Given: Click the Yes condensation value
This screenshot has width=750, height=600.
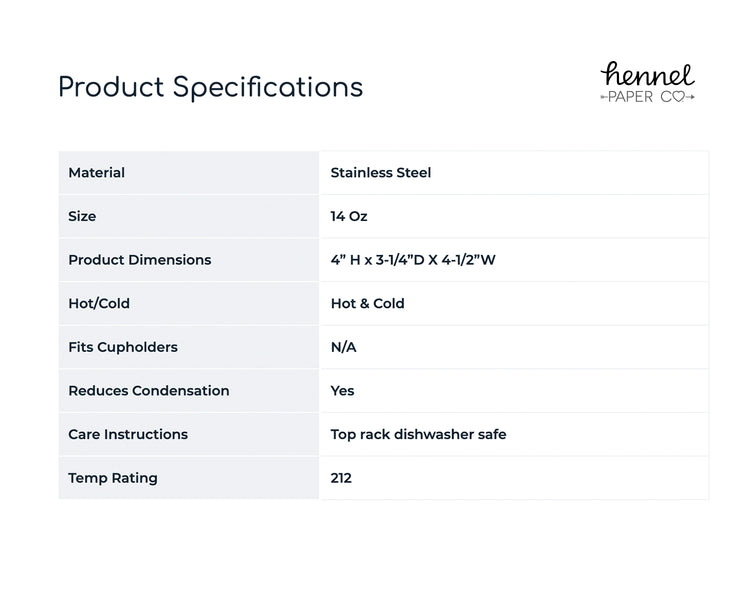Looking at the screenshot, I should tap(342, 390).
